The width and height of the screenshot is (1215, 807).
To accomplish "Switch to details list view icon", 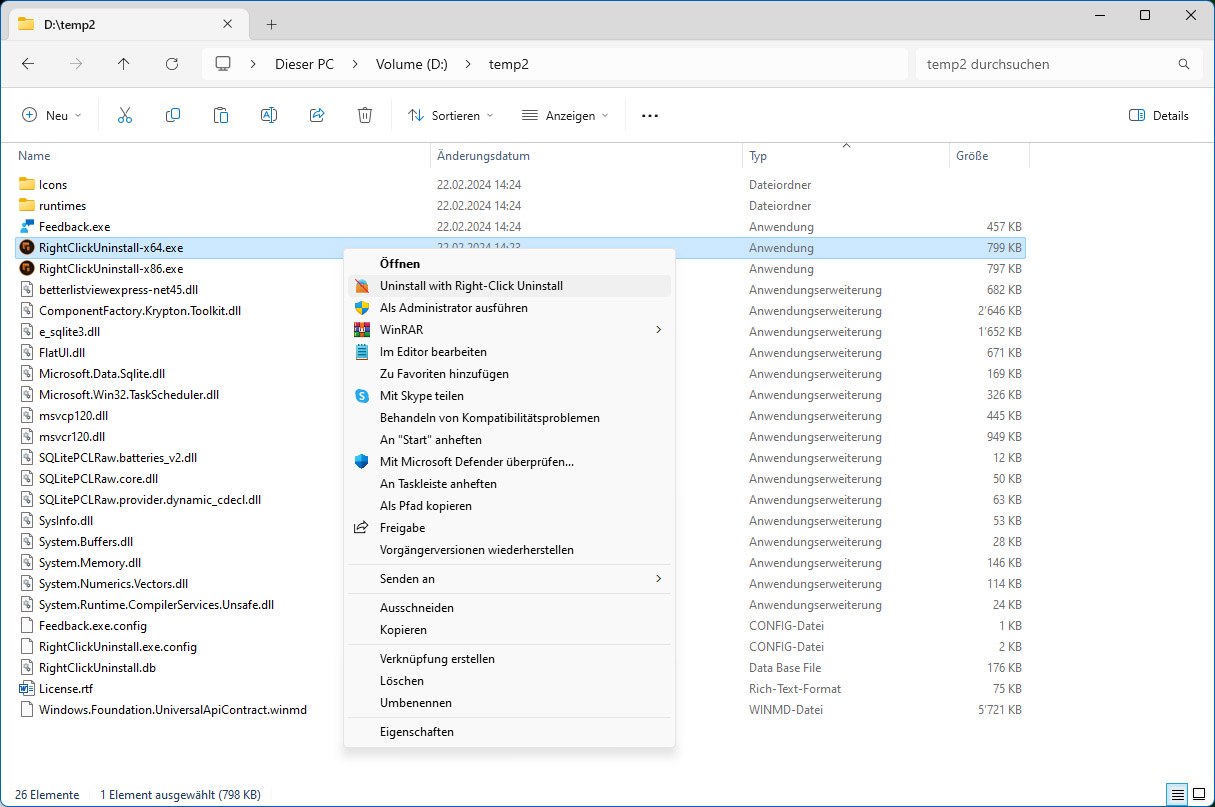I will 1176,794.
